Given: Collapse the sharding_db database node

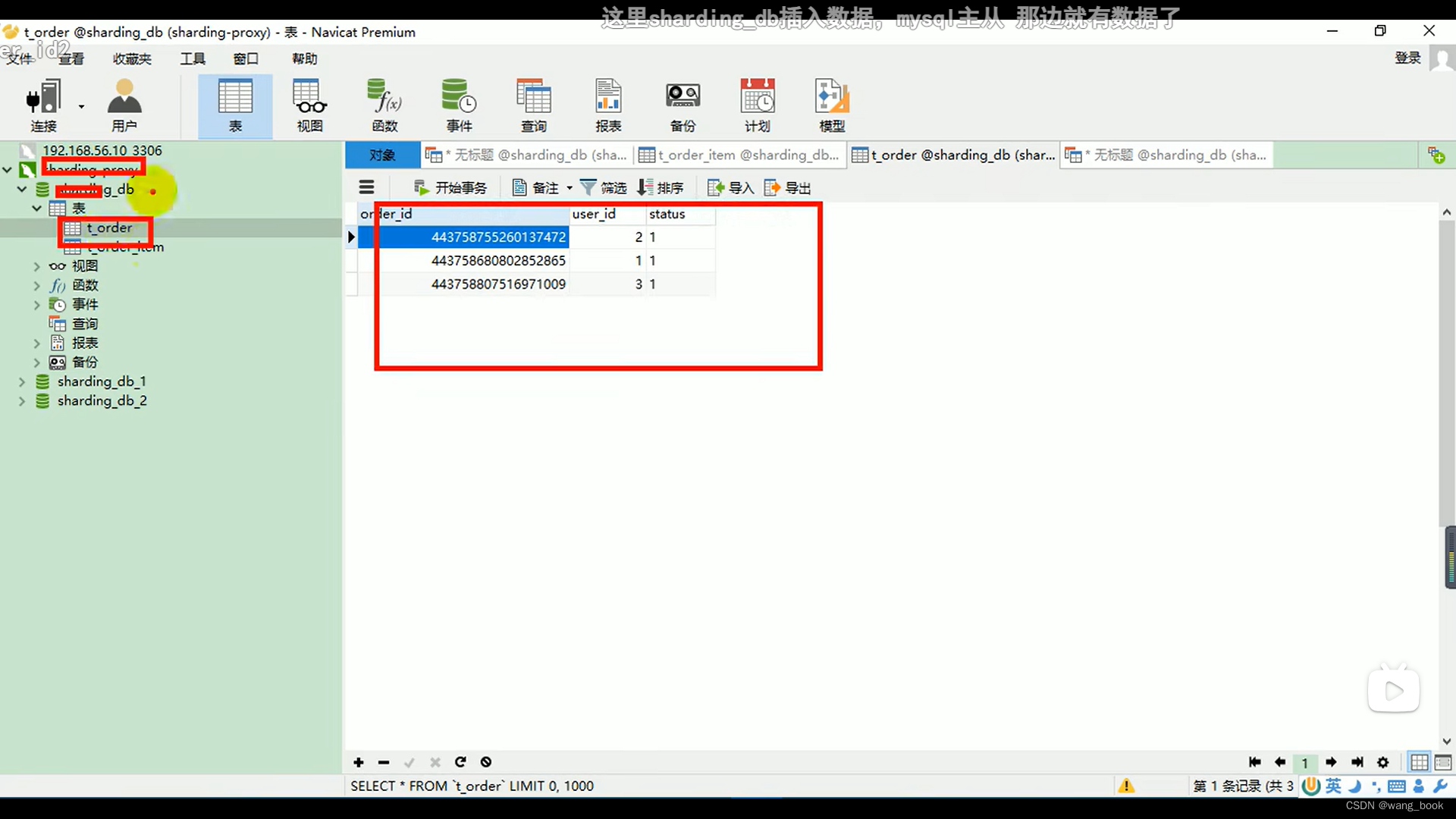Looking at the screenshot, I should click(x=22, y=189).
